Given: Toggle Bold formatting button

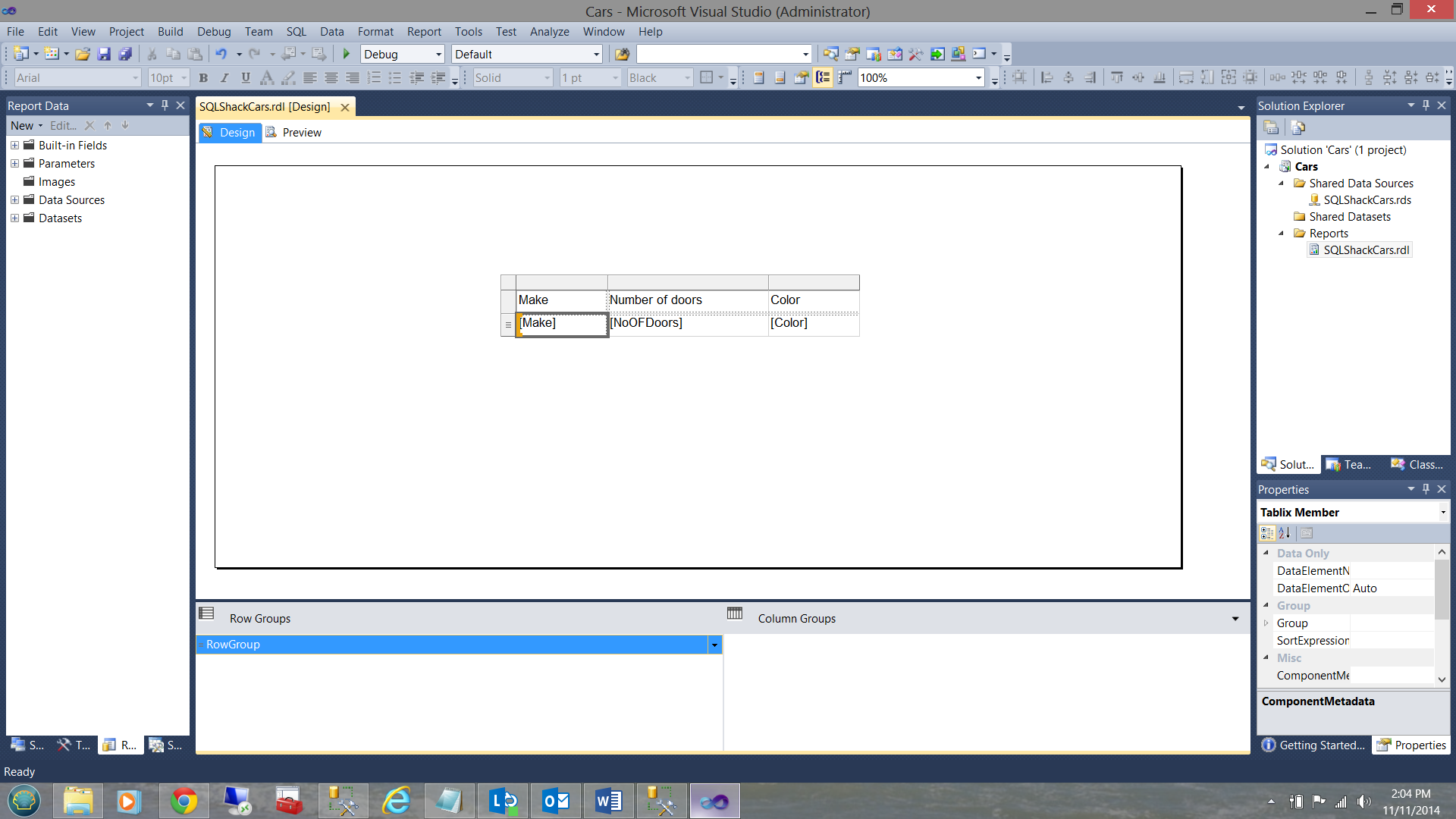Looking at the screenshot, I should (203, 77).
